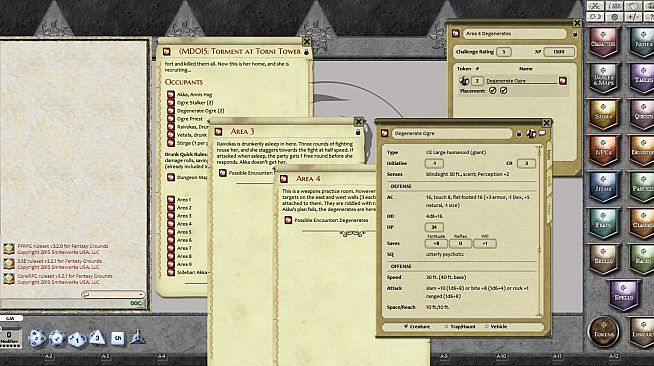
Task: Open the red link icon after Degenerate Ogre name
Action: tap(563, 80)
